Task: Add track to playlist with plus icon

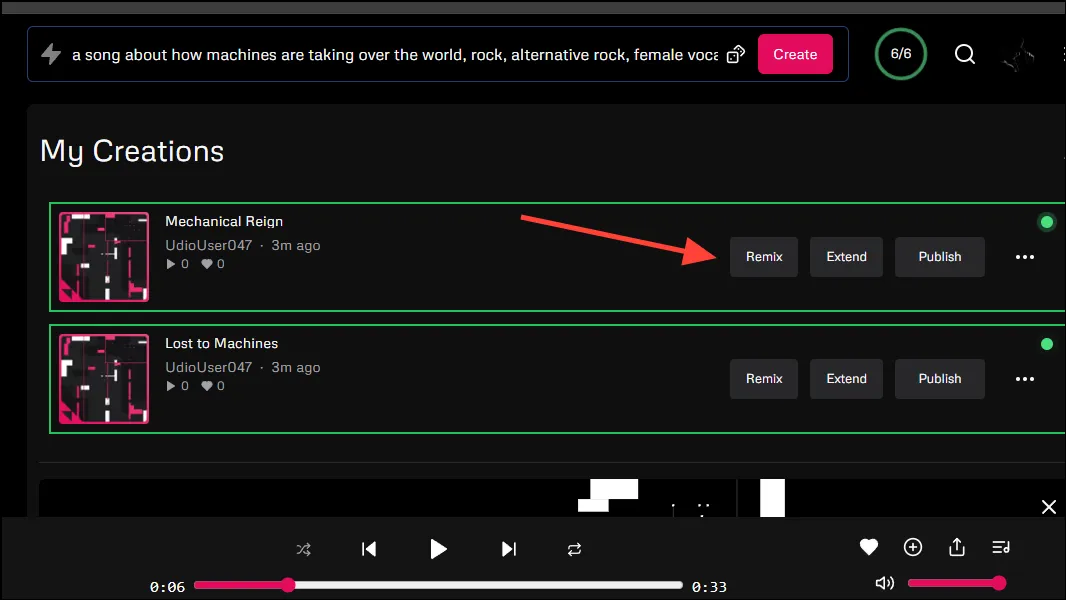Action: (912, 547)
